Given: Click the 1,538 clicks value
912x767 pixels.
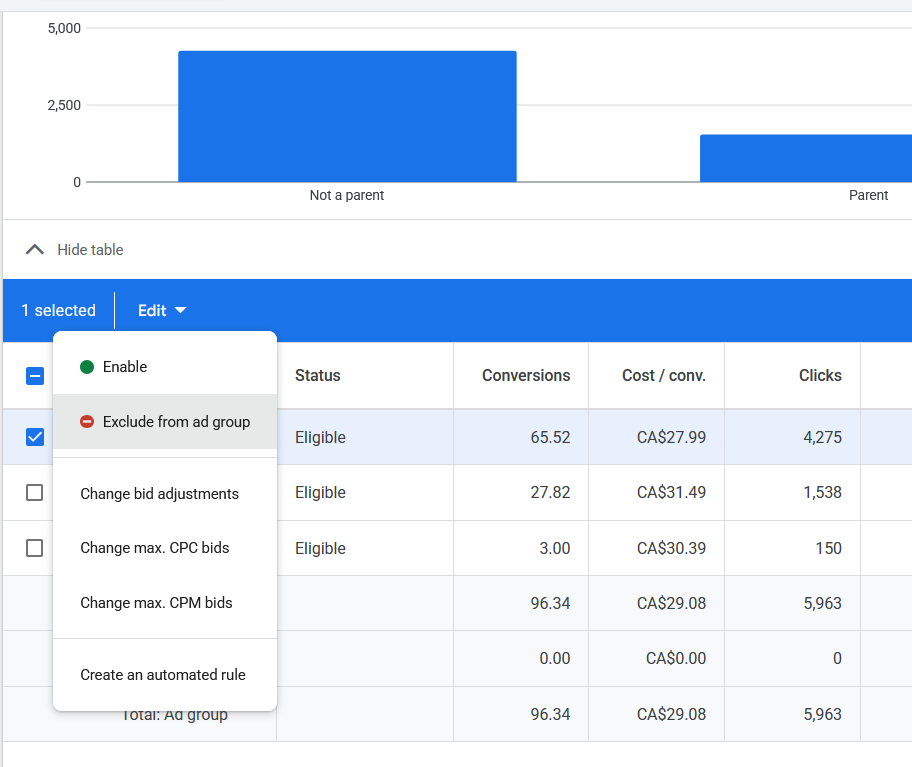Looking at the screenshot, I should 822,493.
